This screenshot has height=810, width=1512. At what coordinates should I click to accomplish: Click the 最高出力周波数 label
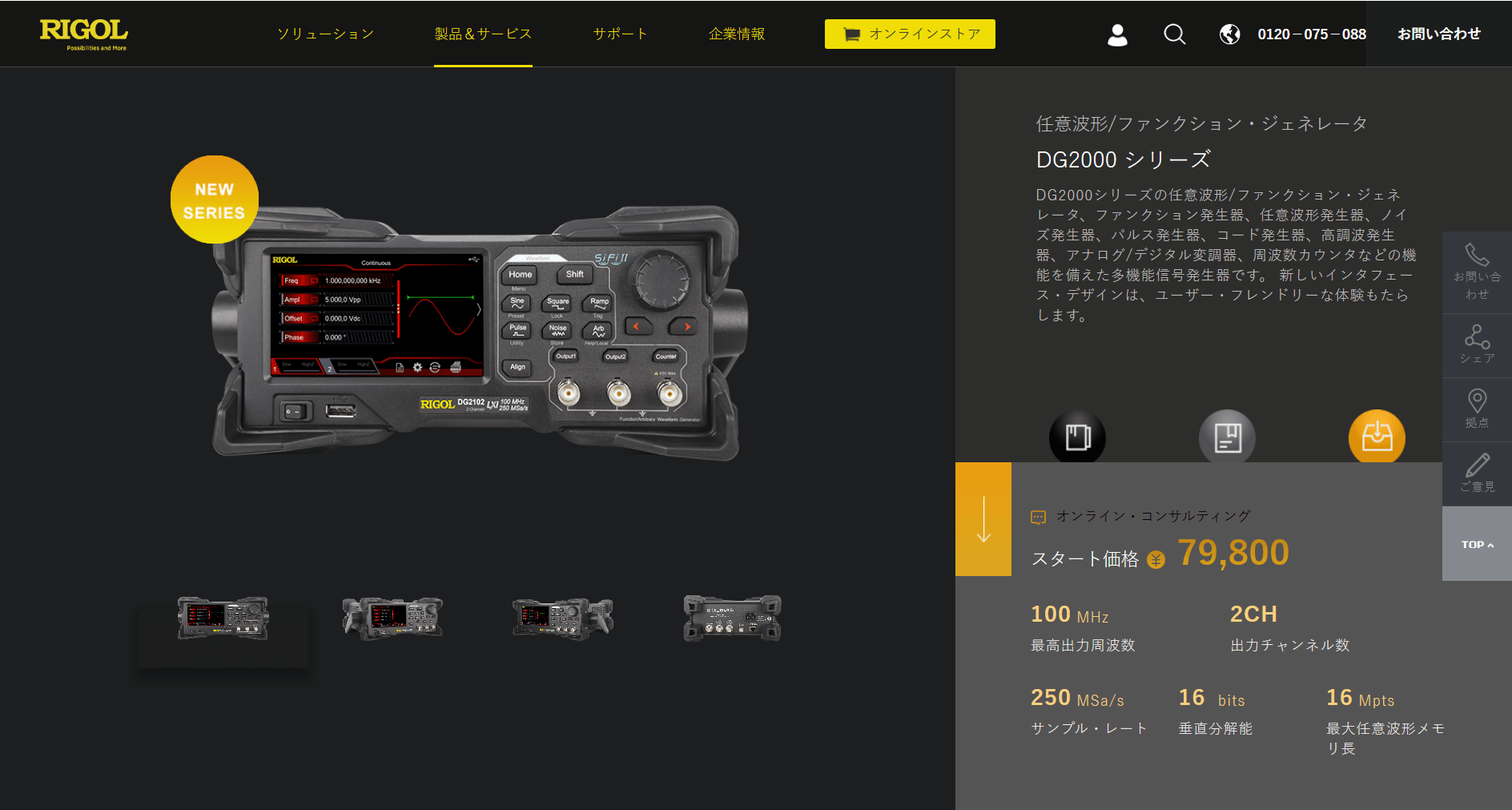click(1083, 645)
